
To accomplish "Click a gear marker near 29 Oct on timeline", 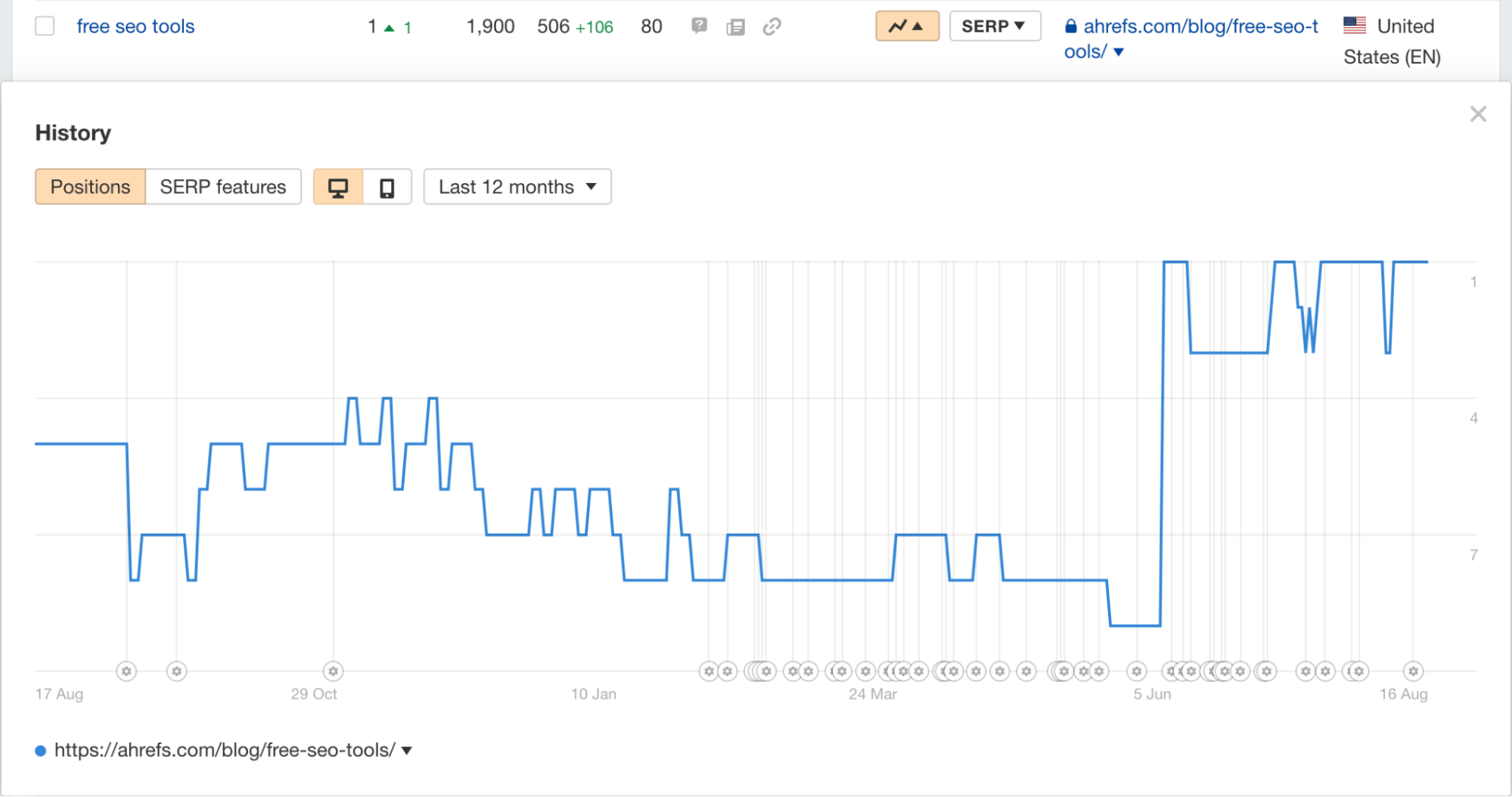I will pos(333,671).
